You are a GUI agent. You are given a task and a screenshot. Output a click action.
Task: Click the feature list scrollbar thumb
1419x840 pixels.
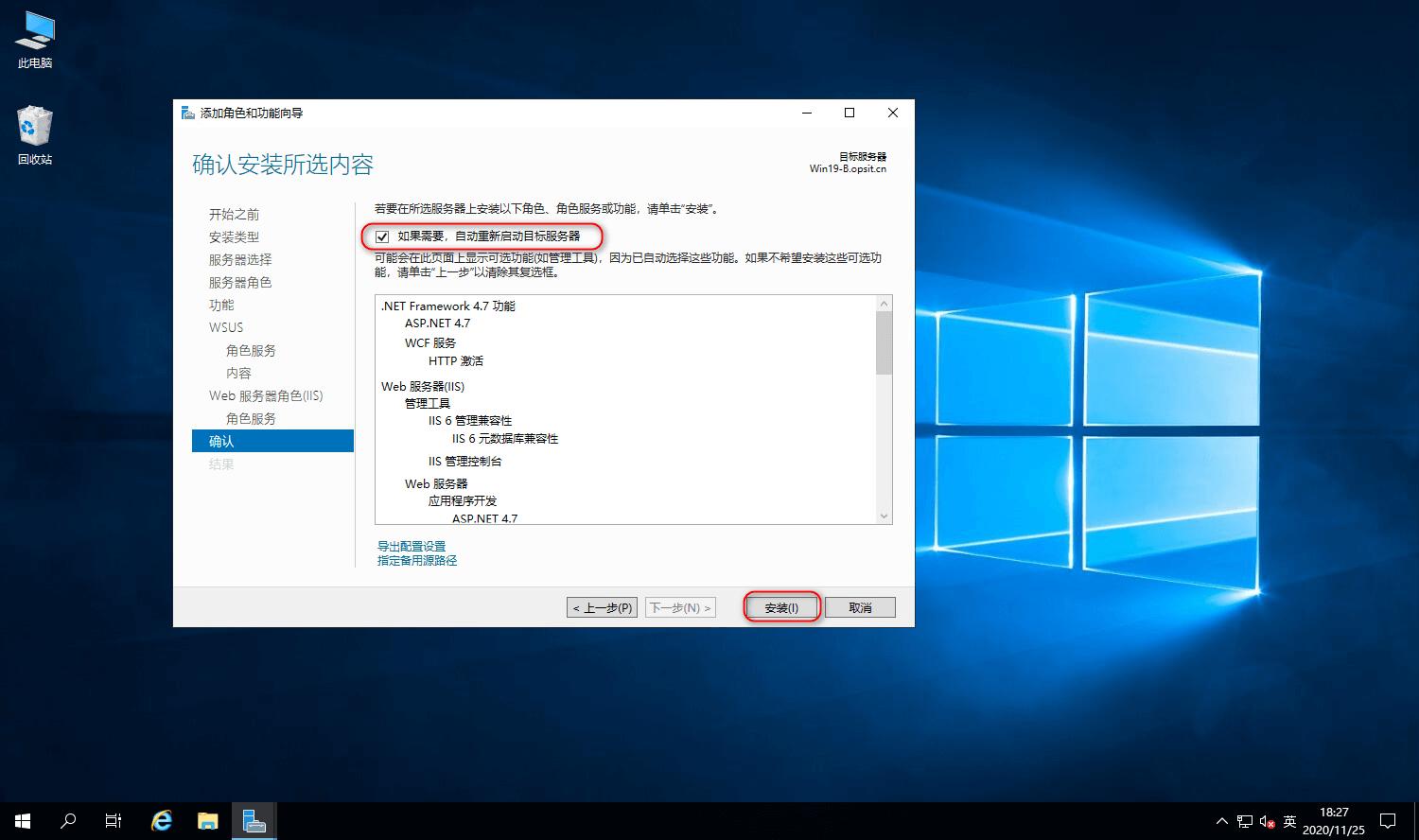(x=885, y=342)
